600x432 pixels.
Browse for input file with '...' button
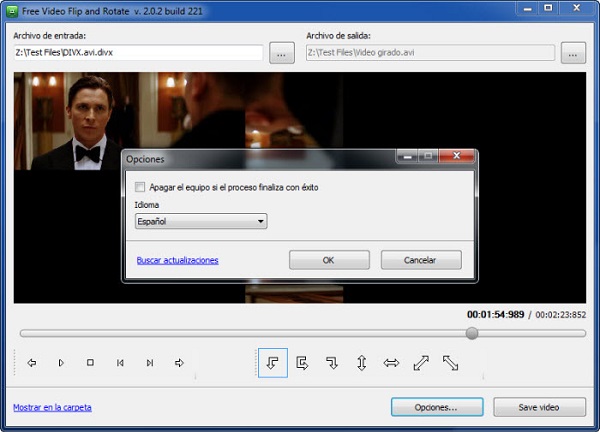click(x=282, y=53)
